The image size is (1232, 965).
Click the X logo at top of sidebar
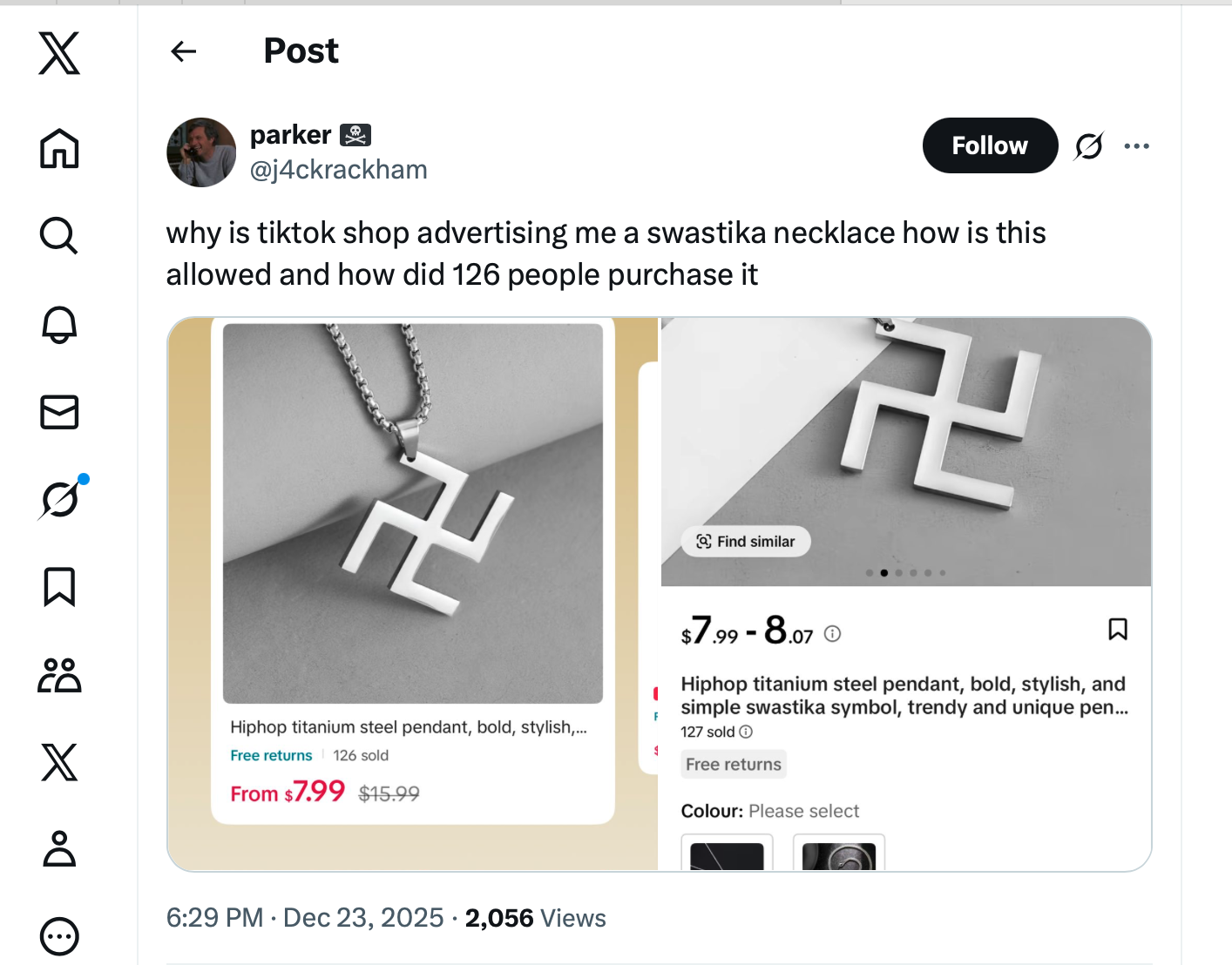[59, 54]
